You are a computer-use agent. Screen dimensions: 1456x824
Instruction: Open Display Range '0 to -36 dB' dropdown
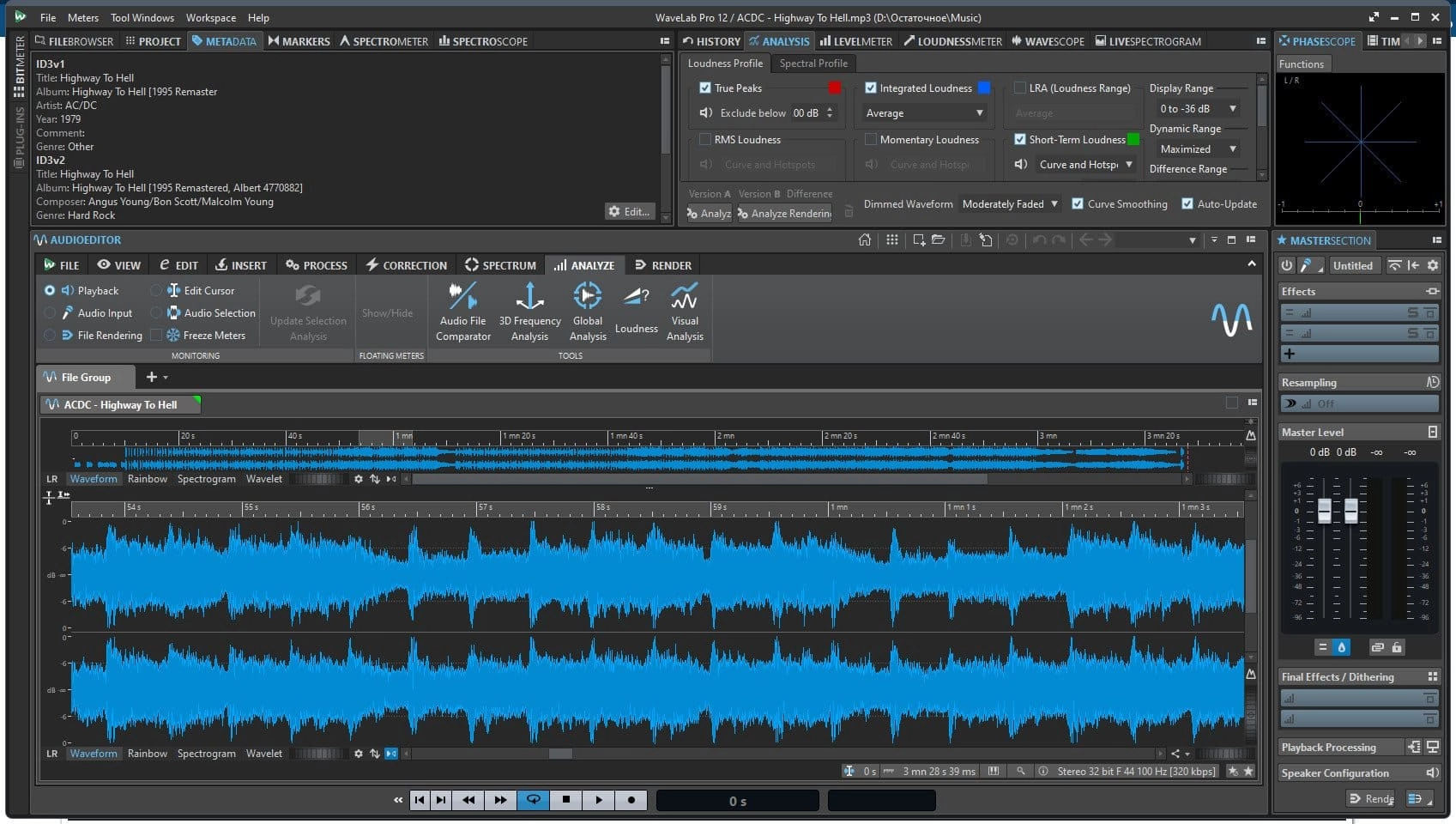[1197, 109]
